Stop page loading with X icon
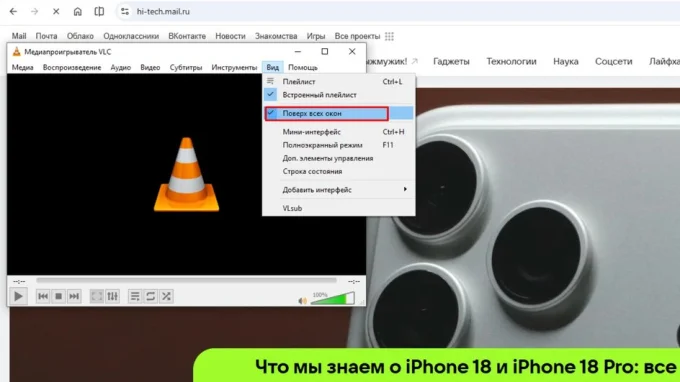 click(56, 12)
